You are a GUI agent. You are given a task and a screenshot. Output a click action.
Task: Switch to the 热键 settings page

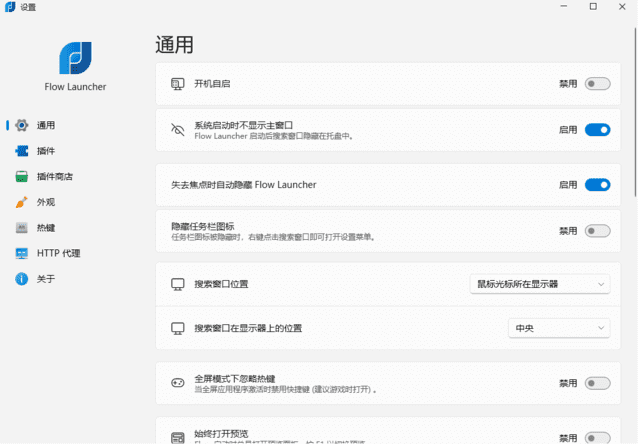[x=46, y=228]
